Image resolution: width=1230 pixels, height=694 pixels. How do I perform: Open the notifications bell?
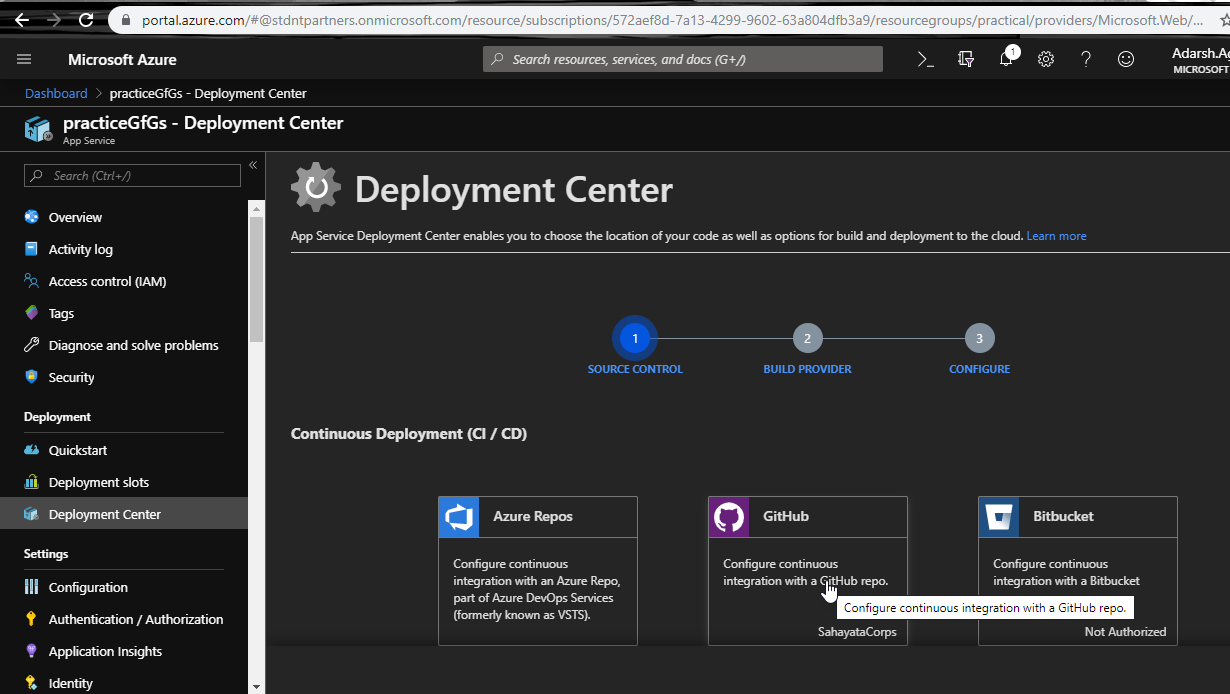pyautogui.click(x=1006, y=59)
